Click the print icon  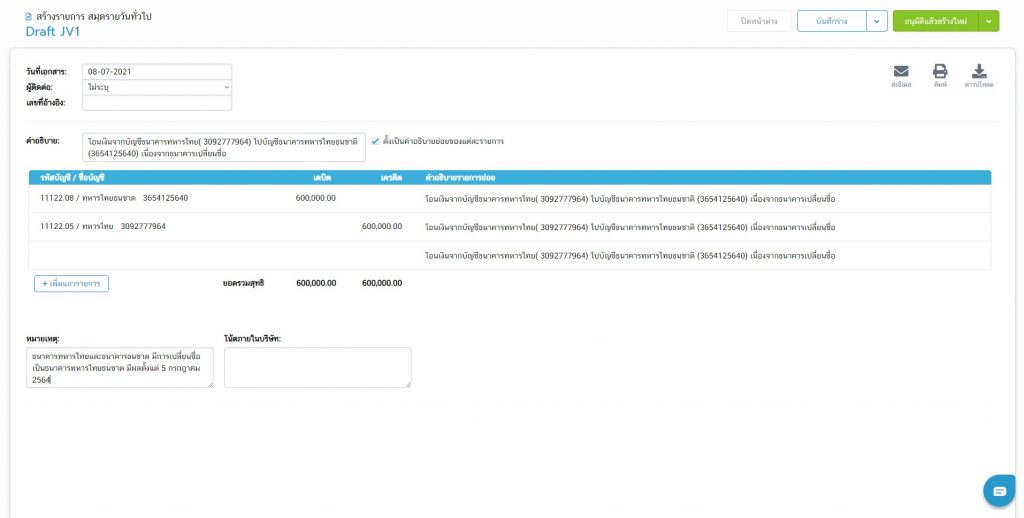click(940, 72)
